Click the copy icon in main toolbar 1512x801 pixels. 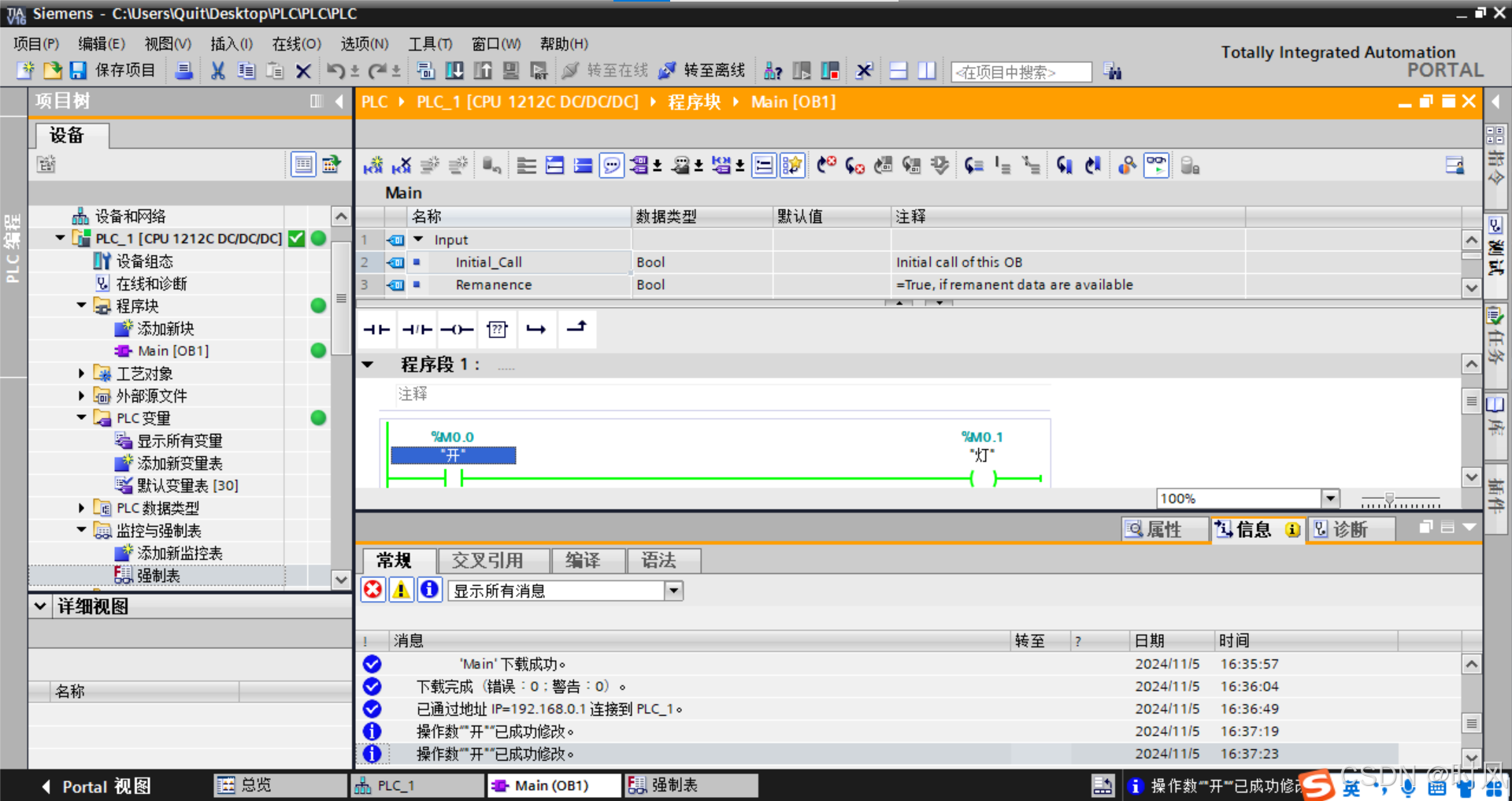point(246,71)
